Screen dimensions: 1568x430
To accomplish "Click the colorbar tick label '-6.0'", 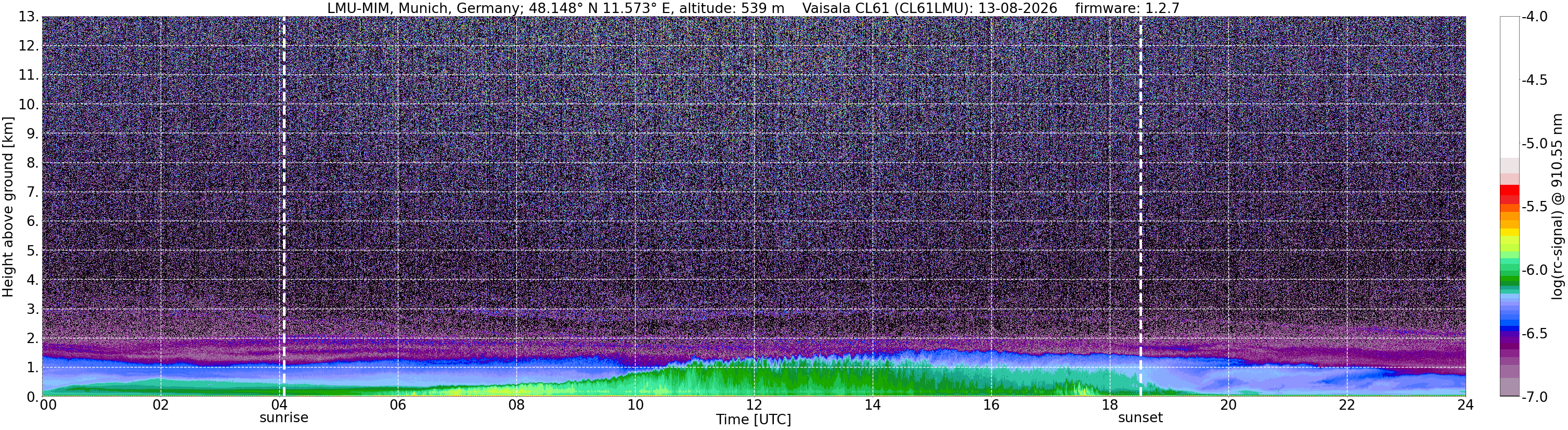I will coord(1535,270).
